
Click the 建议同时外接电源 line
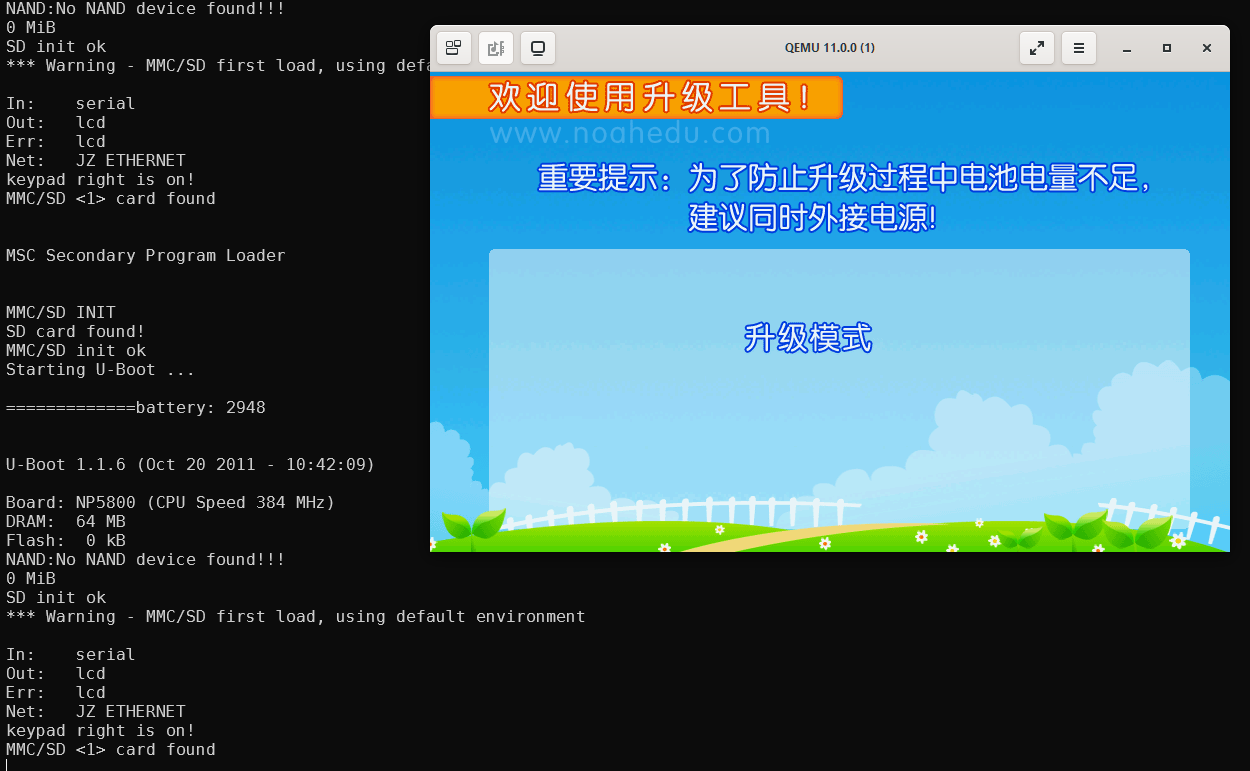[x=812, y=217]
